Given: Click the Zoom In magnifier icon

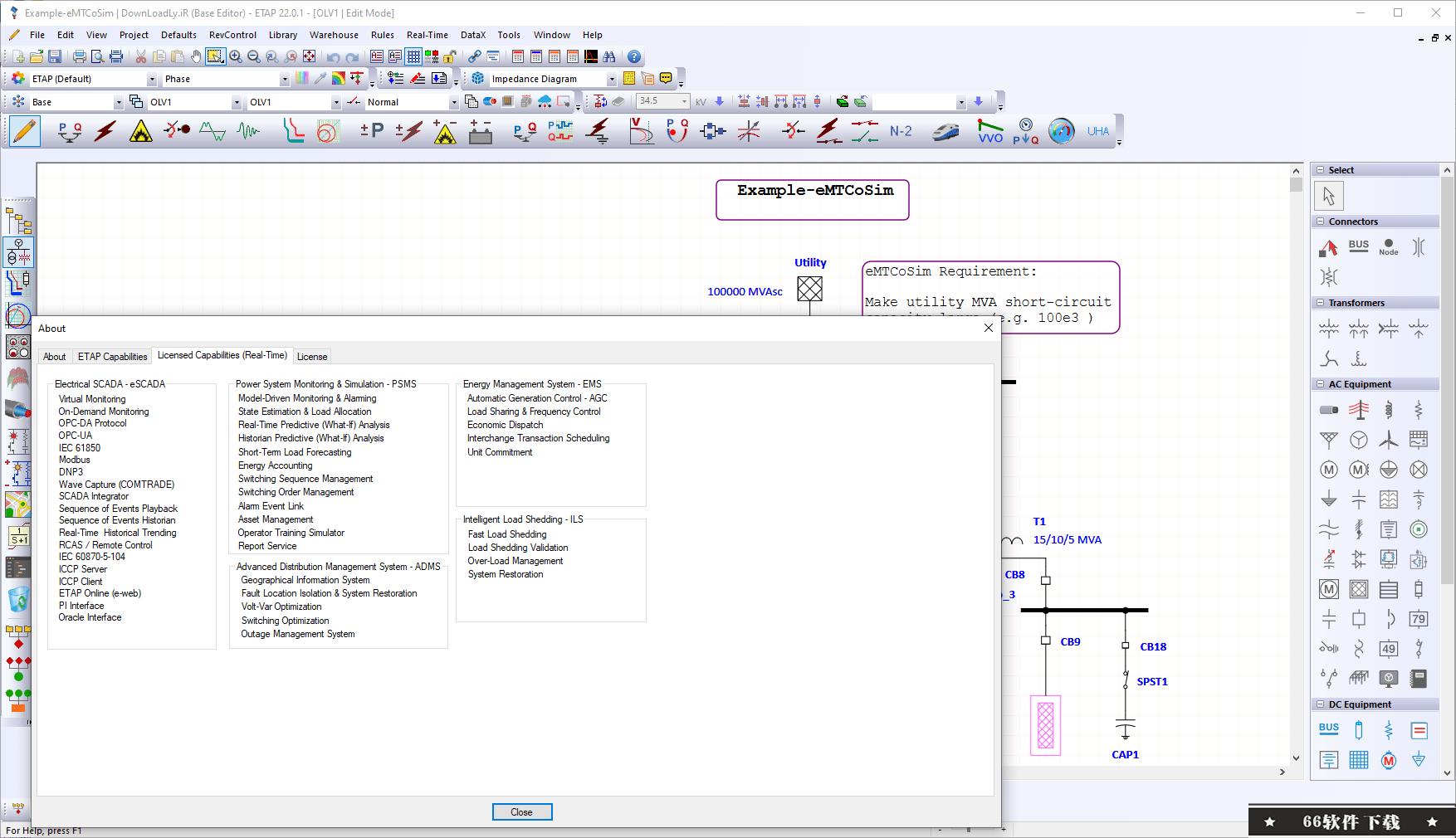Looking at the screenshot, I should [x=236, y=56].
